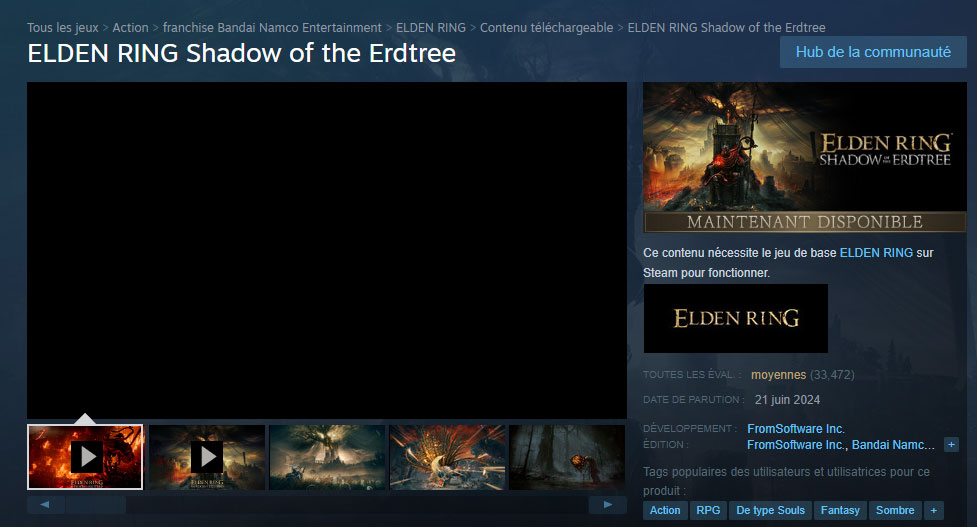Screen dimensions: 977x527
Task: Open the ELDEN RING base game text link
Action: tap(876, 253)
